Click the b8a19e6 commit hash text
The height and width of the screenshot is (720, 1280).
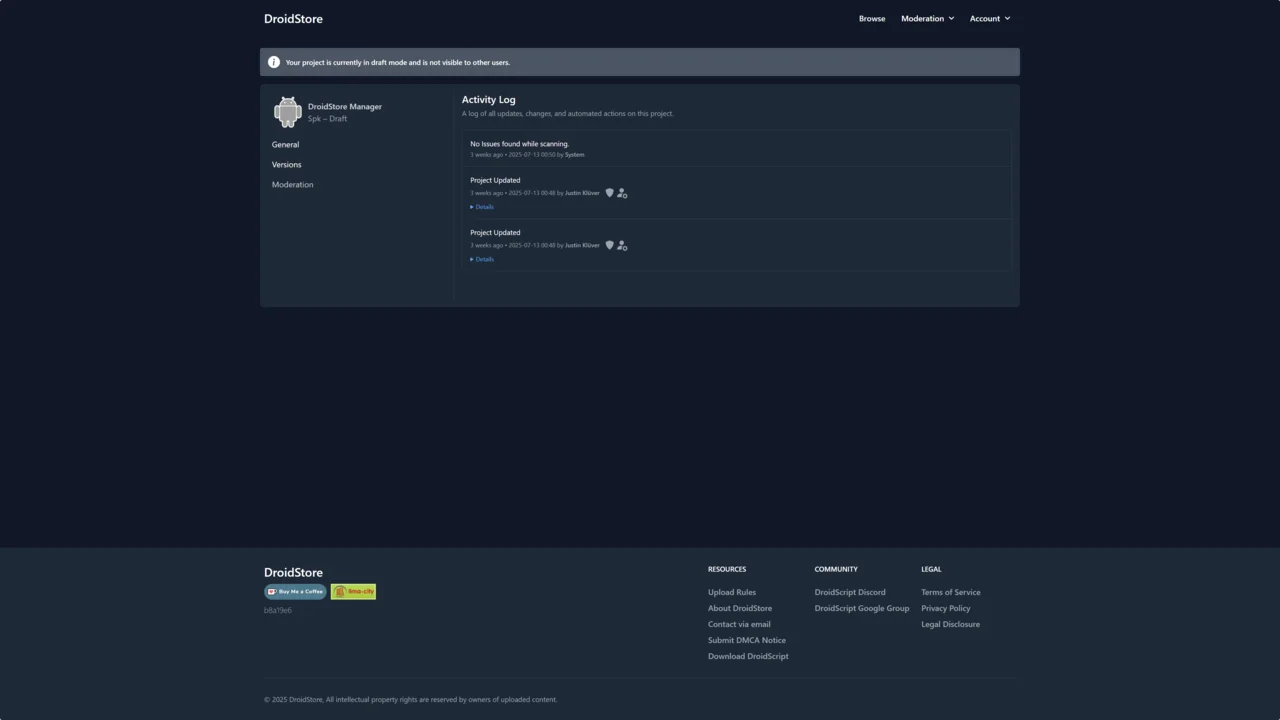[x=278, y=610]
